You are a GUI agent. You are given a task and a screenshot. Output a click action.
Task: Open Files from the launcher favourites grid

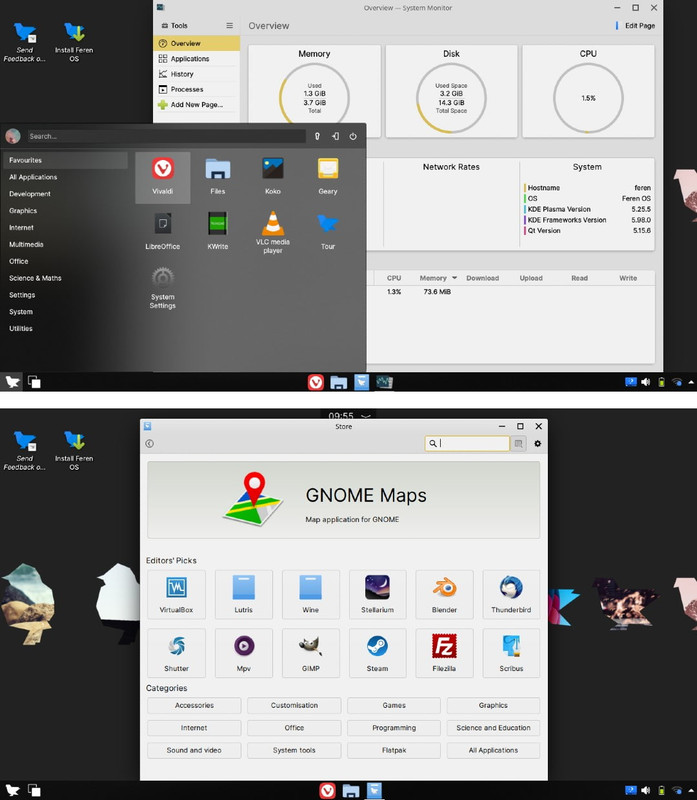tap(218, 177)
